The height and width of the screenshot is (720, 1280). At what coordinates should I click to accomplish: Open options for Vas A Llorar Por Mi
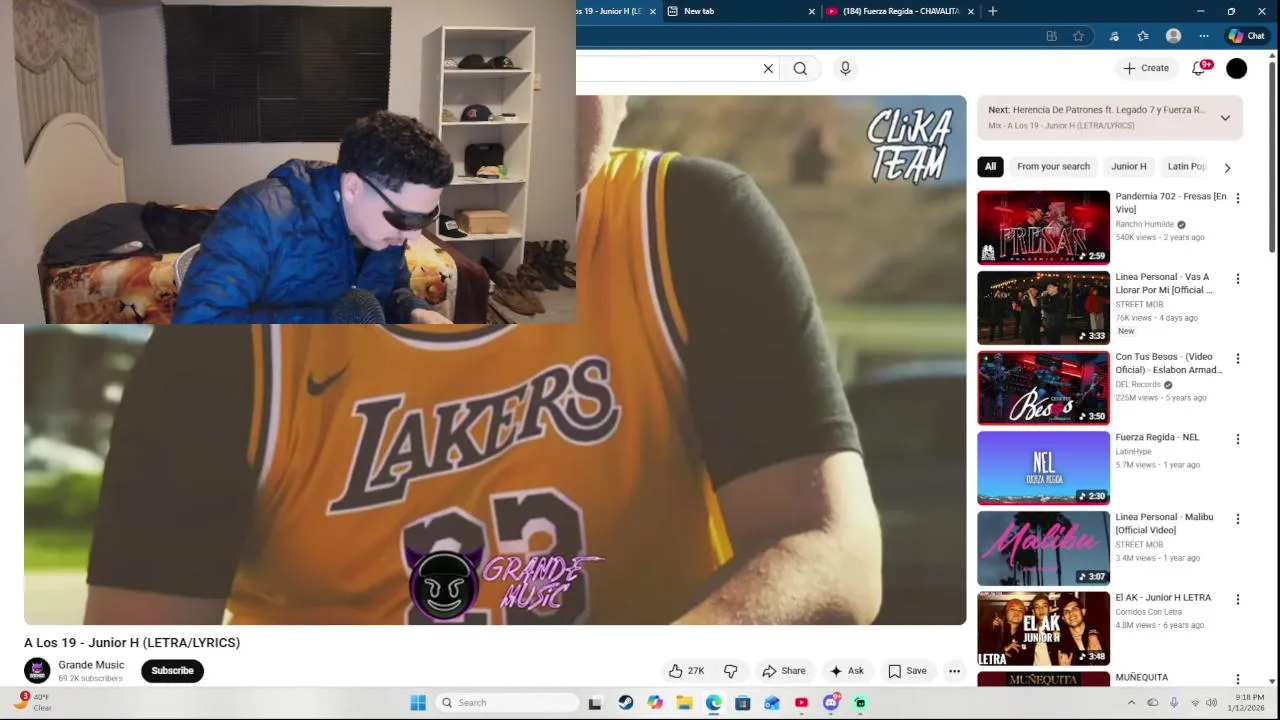click(1237, 278)
